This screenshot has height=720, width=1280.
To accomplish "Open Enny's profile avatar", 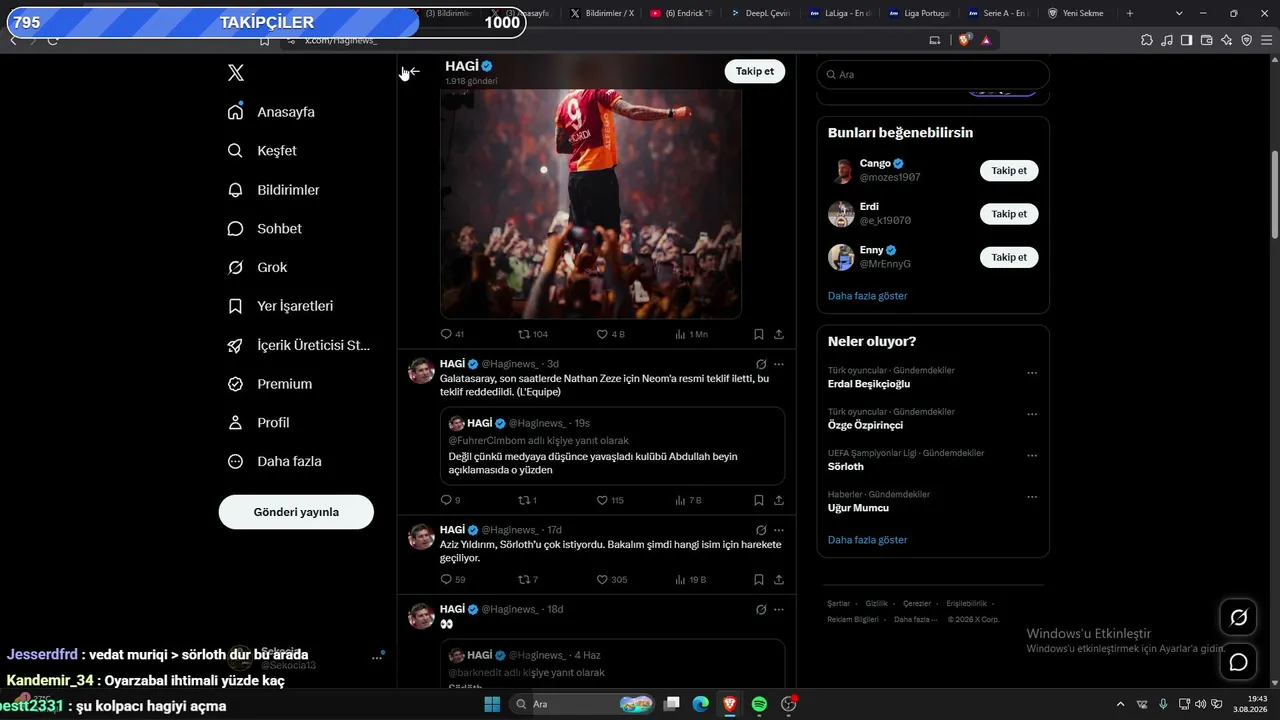I will [x=841, y=257].
